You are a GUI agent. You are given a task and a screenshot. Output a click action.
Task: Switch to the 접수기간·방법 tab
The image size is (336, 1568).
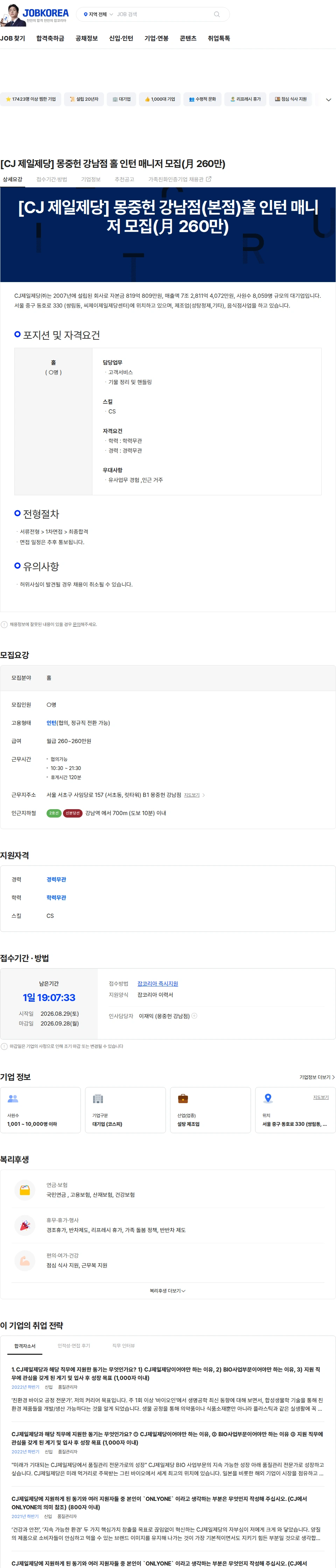pos(52,180)
